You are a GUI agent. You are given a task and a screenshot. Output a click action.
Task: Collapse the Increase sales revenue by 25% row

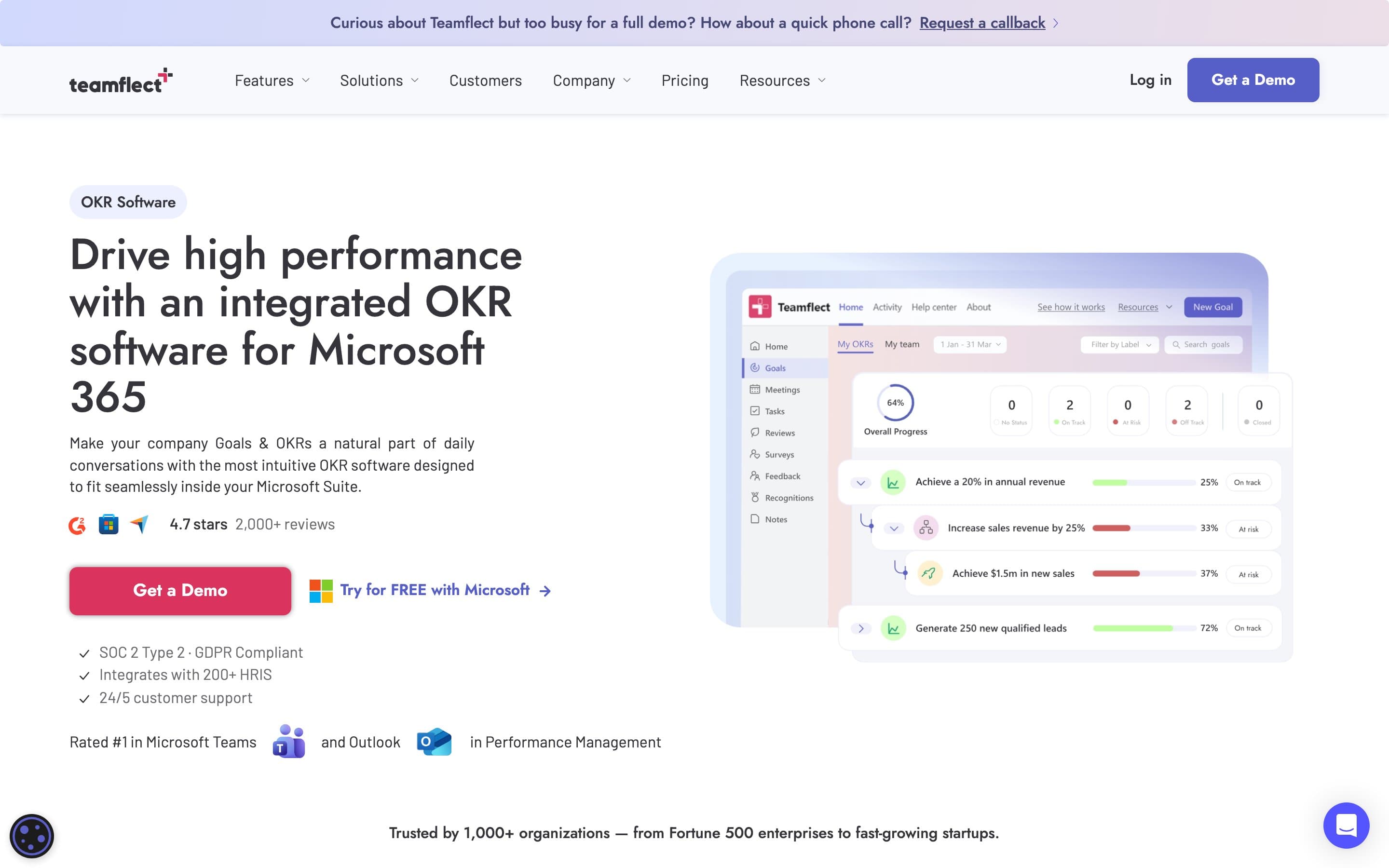894,528
